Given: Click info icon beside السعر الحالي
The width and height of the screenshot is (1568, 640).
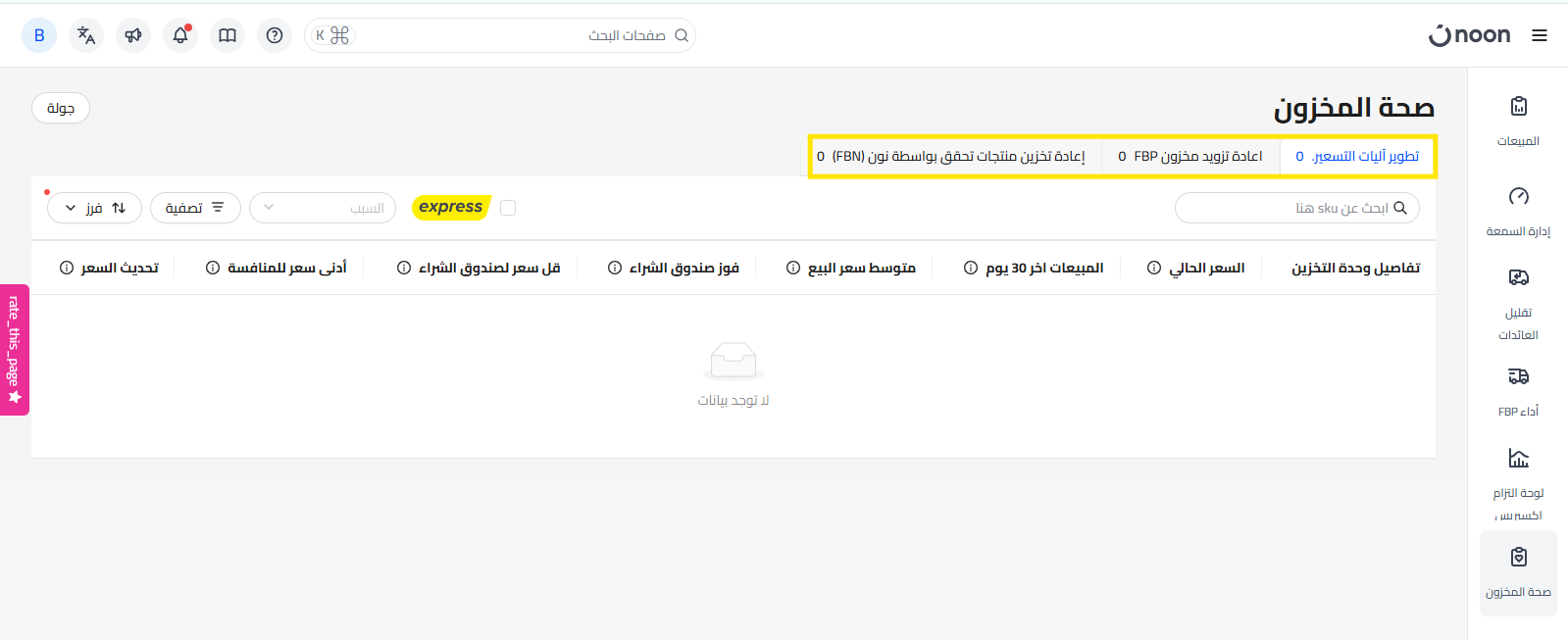Looking at the screenshot, I should pos(1154,268).
